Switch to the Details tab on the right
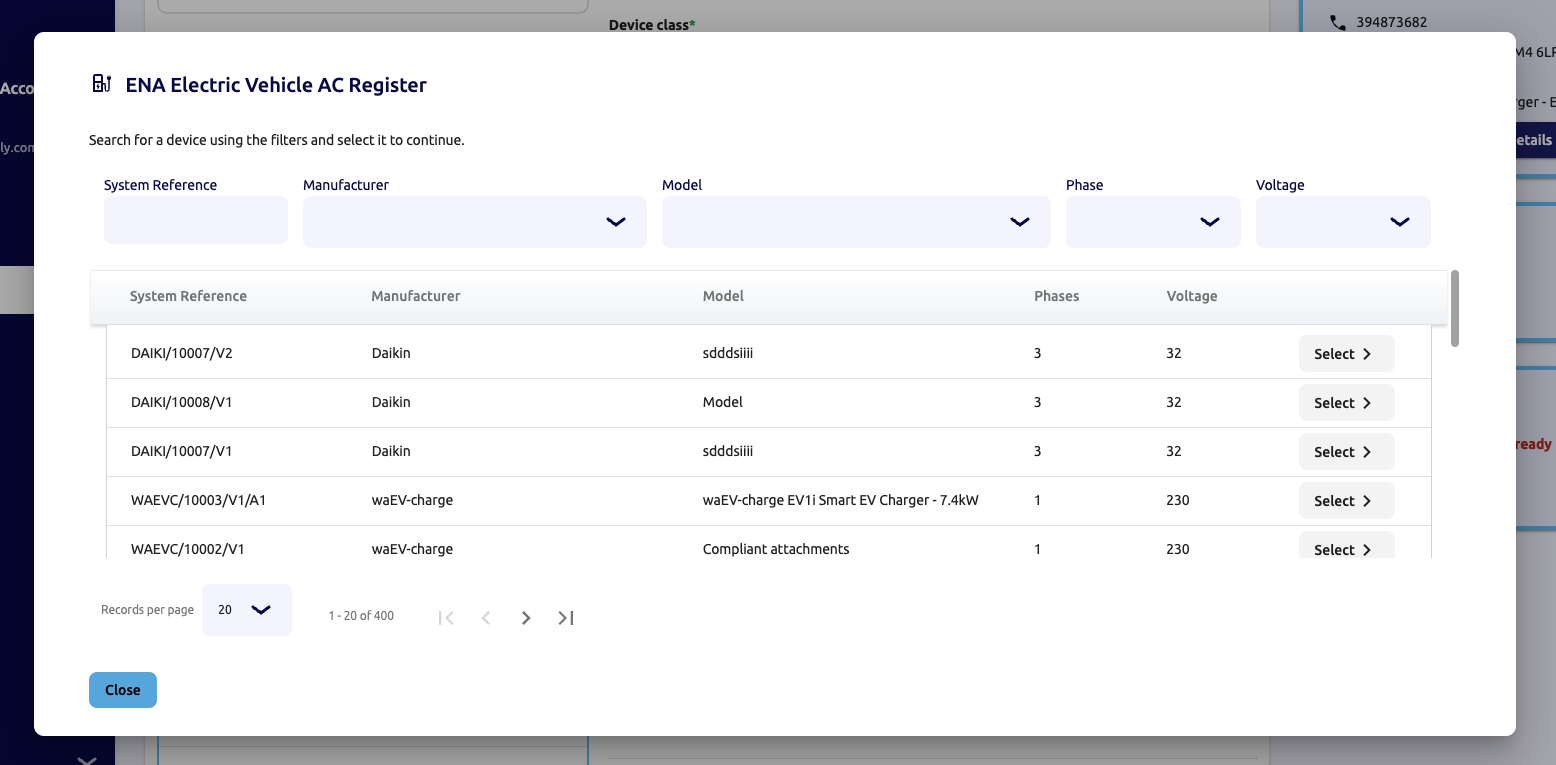1556x765 pixels. [x=1531, y=140]
